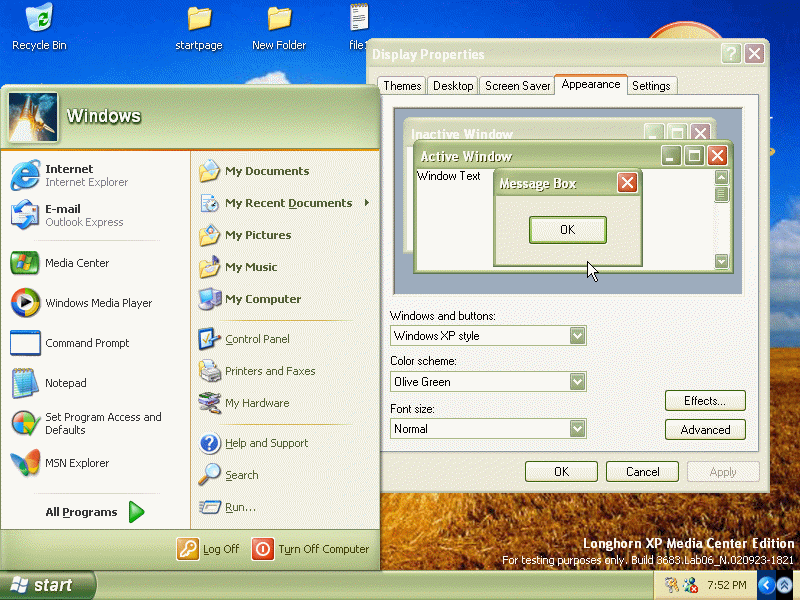Viewport: 800px width, 600px height.
Task: Switch to the Screen Saver tab
Action: click(x=517, y=86)
